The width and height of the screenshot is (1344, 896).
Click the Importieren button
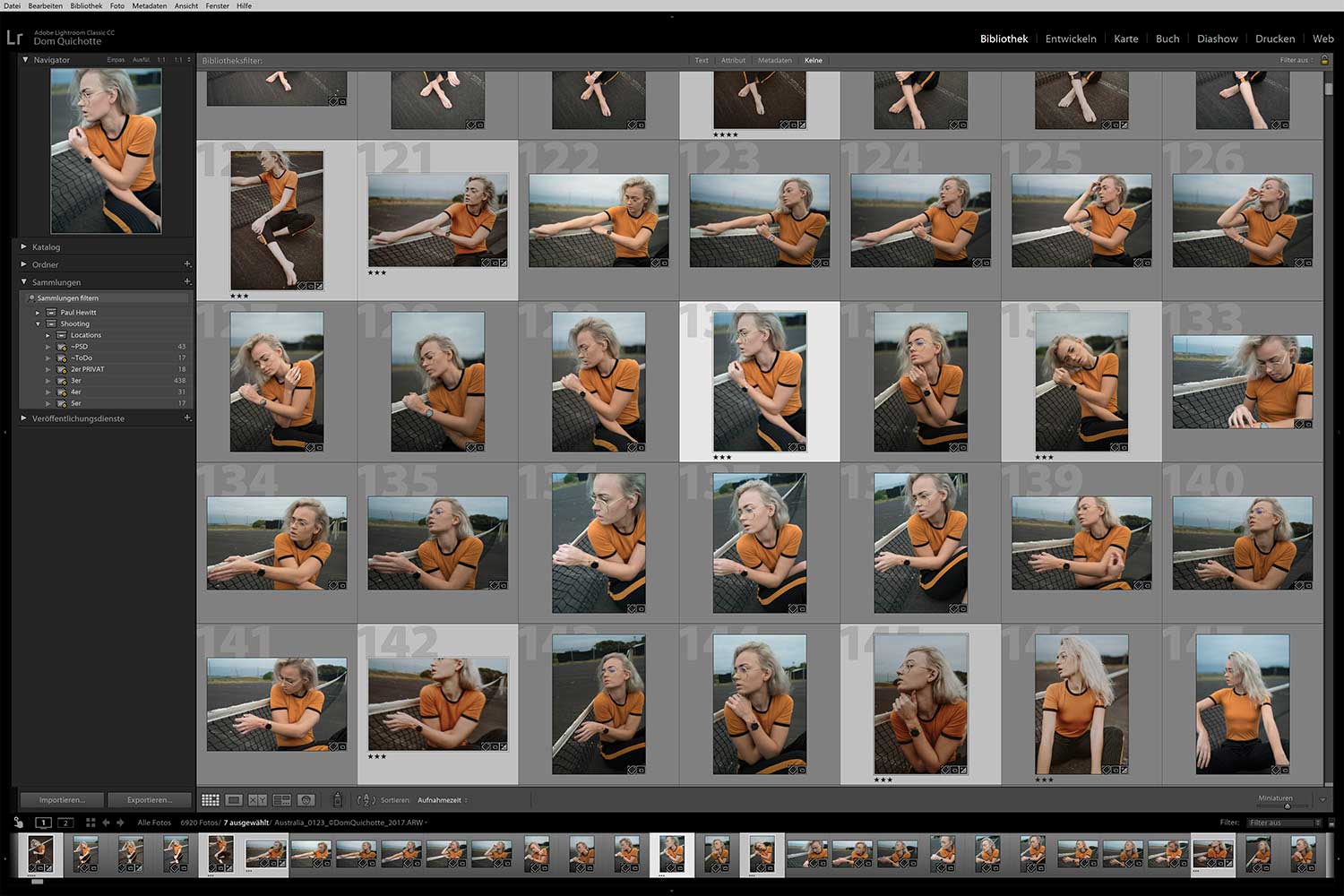click(62, 799)
